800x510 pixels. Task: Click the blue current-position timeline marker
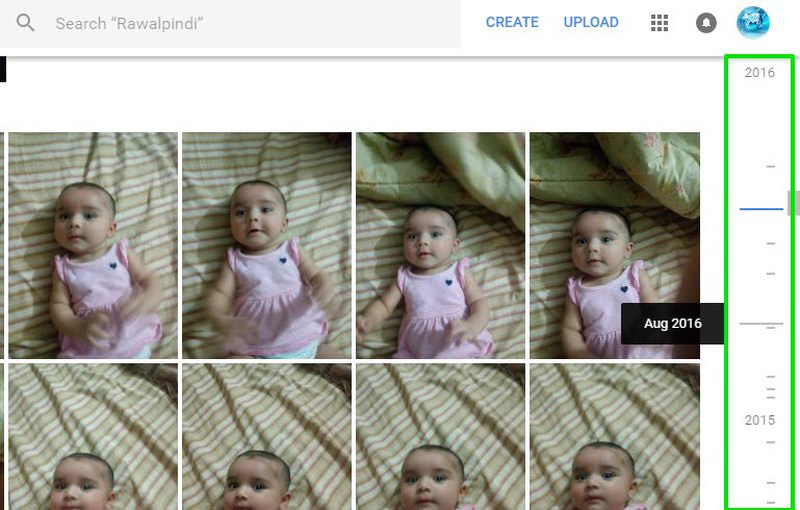click(761, 209)
